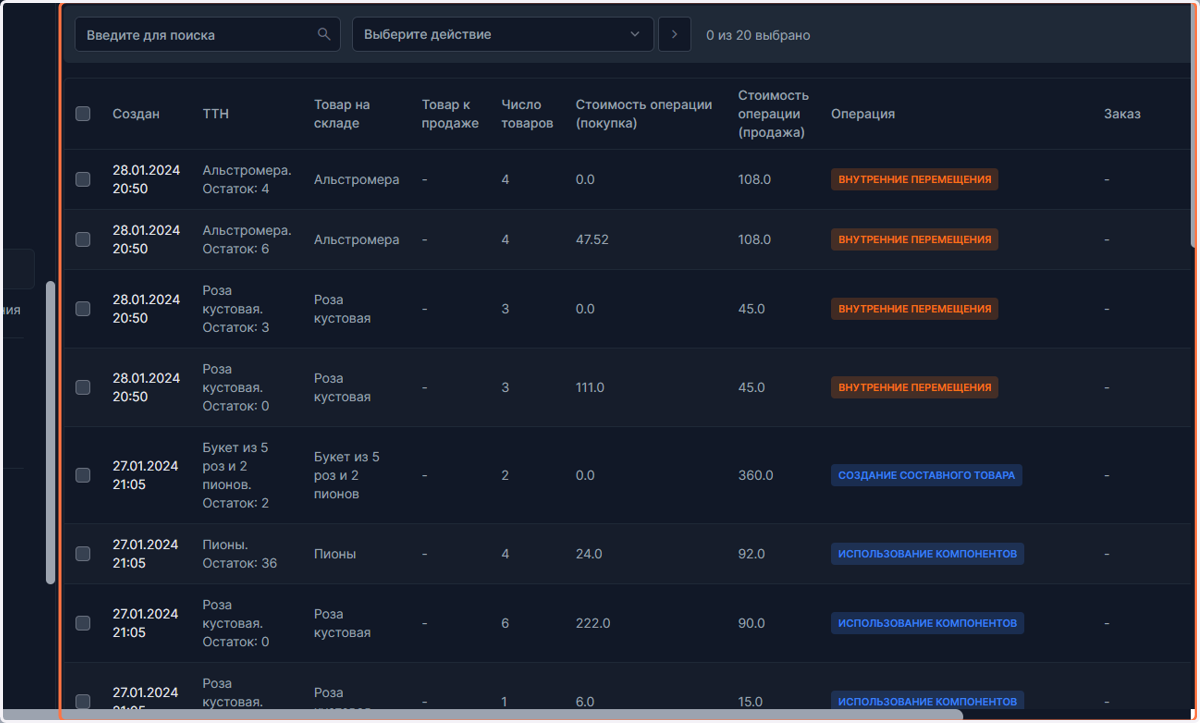Click the "0 из 20 выбрано" selection counter
The width and height of the screenshot is (1200, 723).
(758, 35)
